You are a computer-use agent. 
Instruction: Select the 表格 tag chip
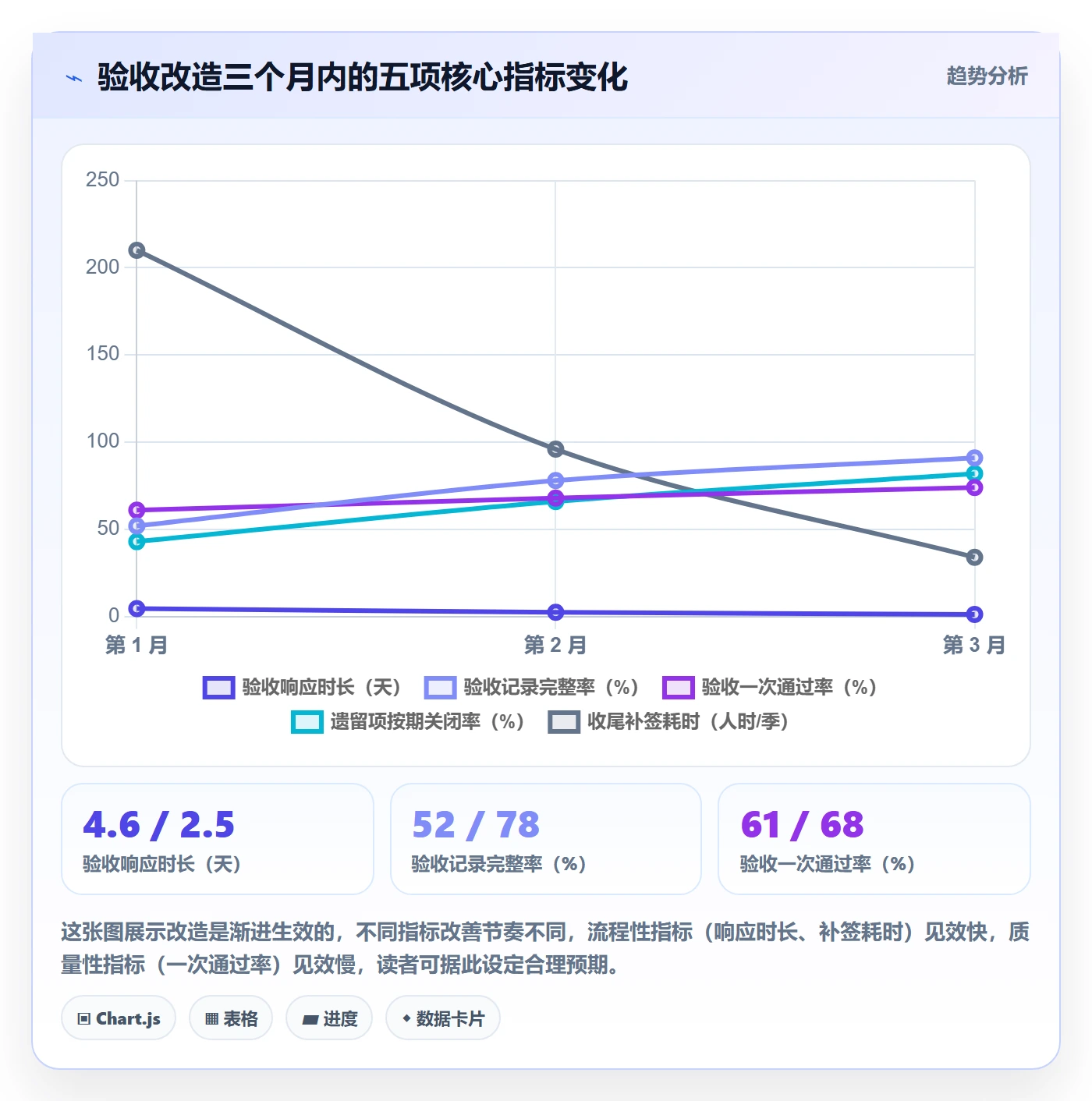[x=231, y=1018]
